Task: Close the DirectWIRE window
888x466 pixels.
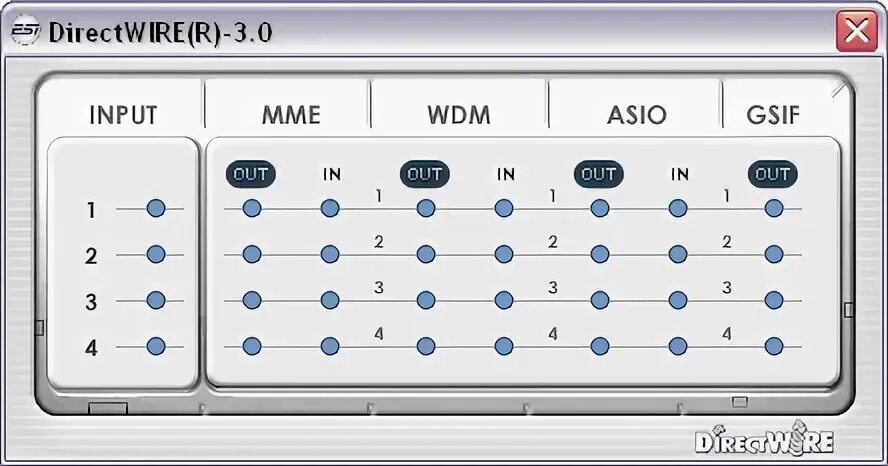Action: [856, 30]
